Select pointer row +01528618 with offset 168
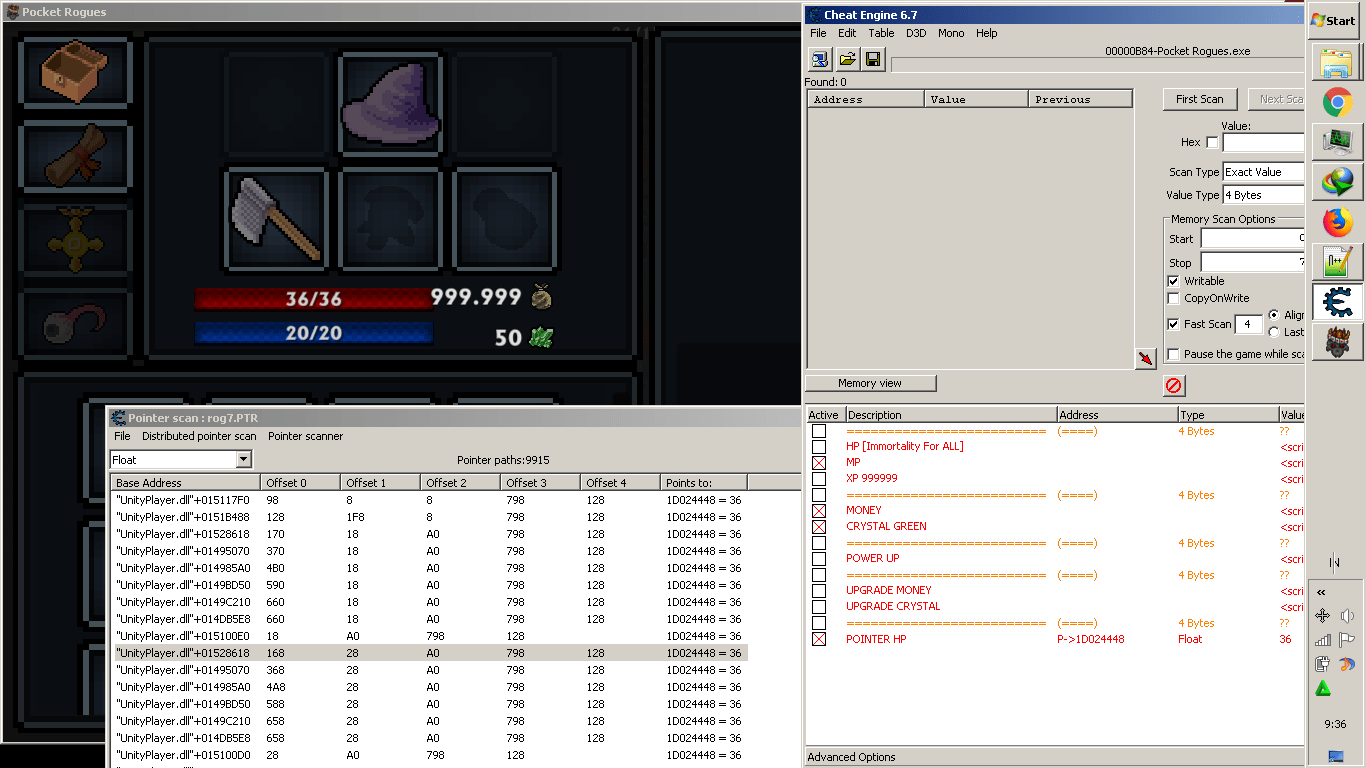The height and width of the screenshot is (768, 1366). click(429, 653)
